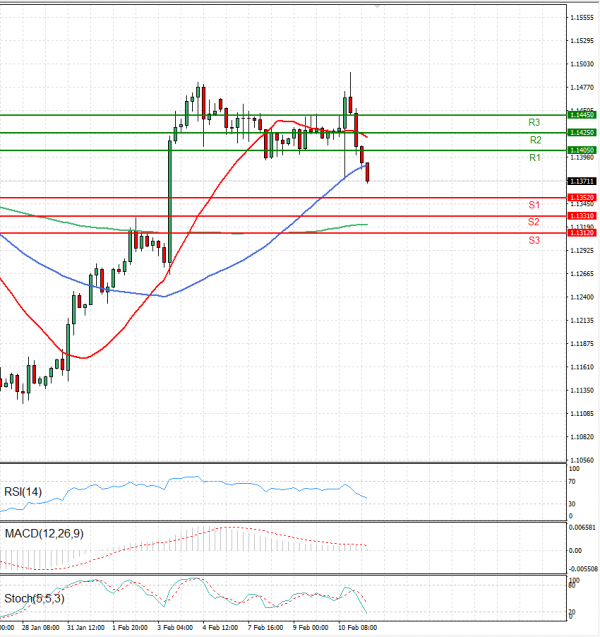Select the 1.13120 red price tag
This screenshot has height=637, width=600.
[x=582, y=233]
